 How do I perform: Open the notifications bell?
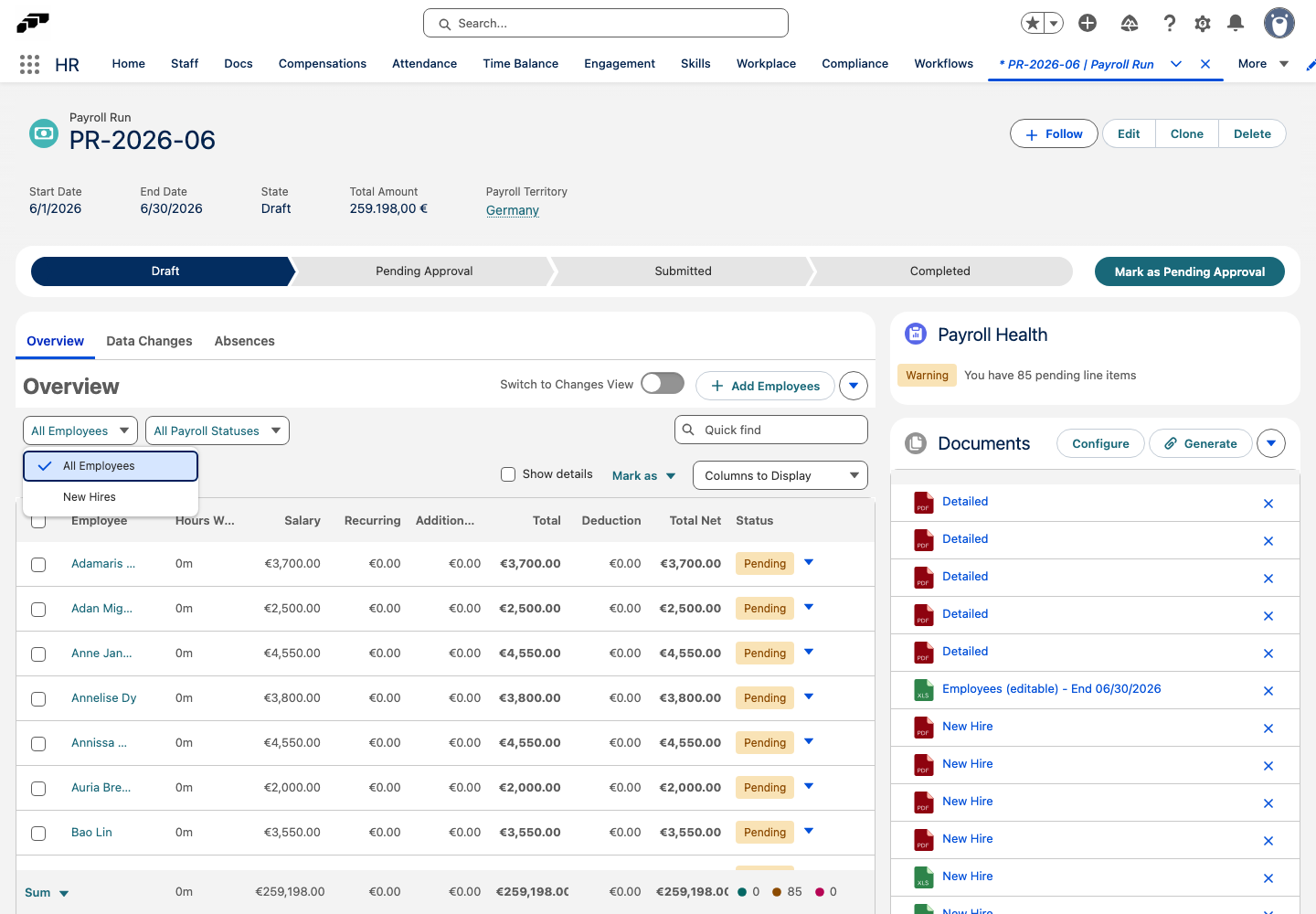click(x=1236, y=23)
